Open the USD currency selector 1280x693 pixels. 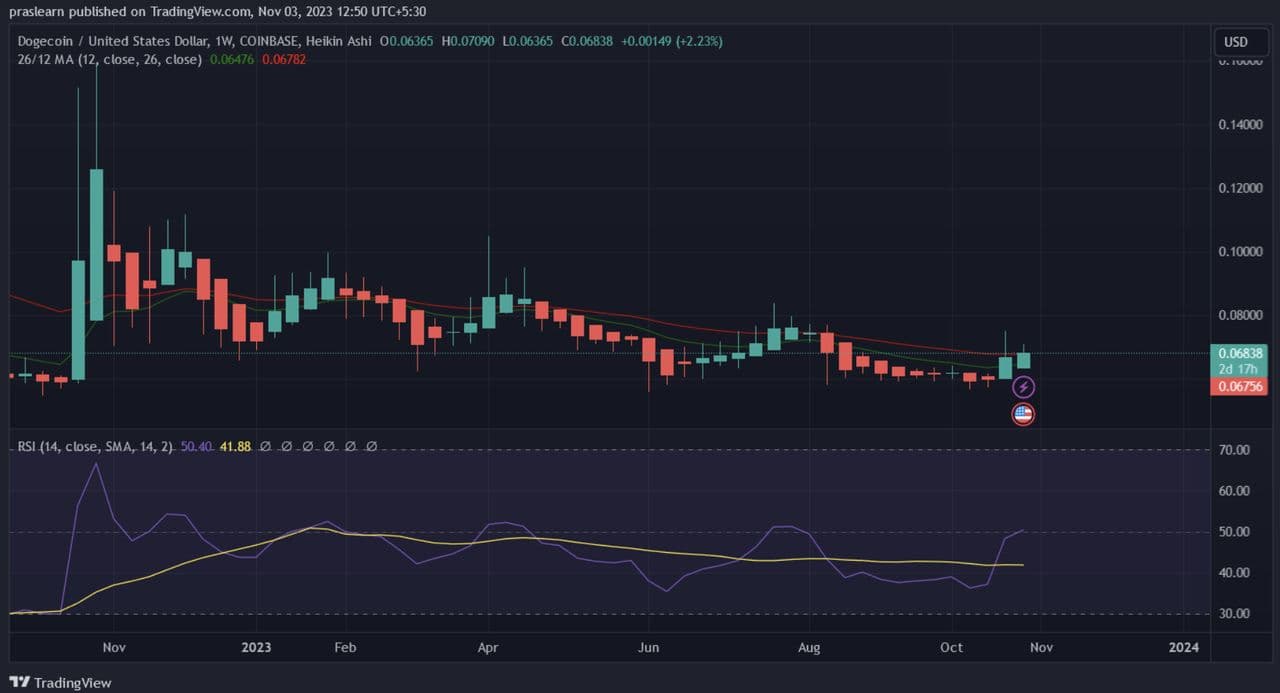point(1236,42)
